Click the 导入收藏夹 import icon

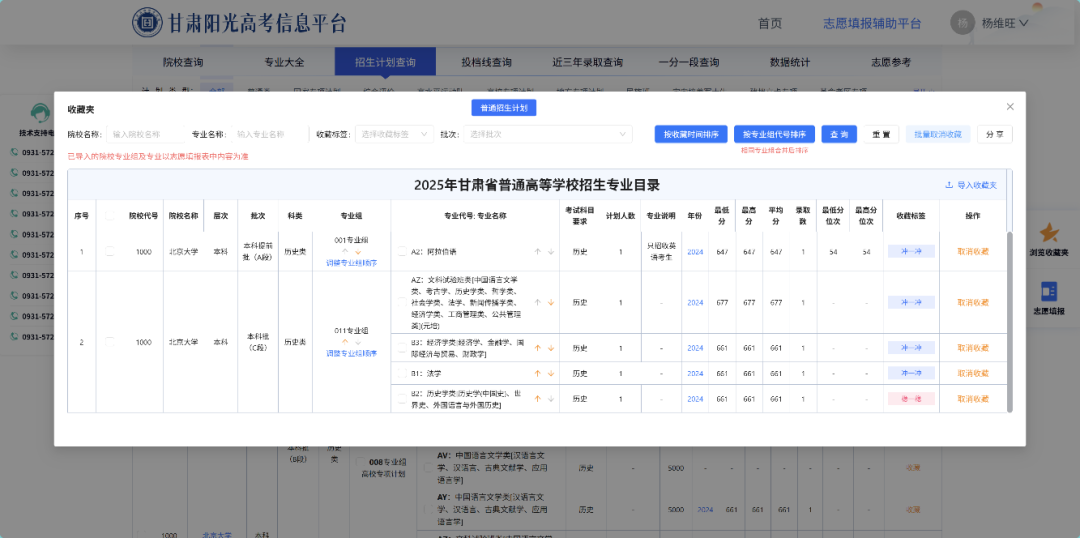tap(949, 185)
